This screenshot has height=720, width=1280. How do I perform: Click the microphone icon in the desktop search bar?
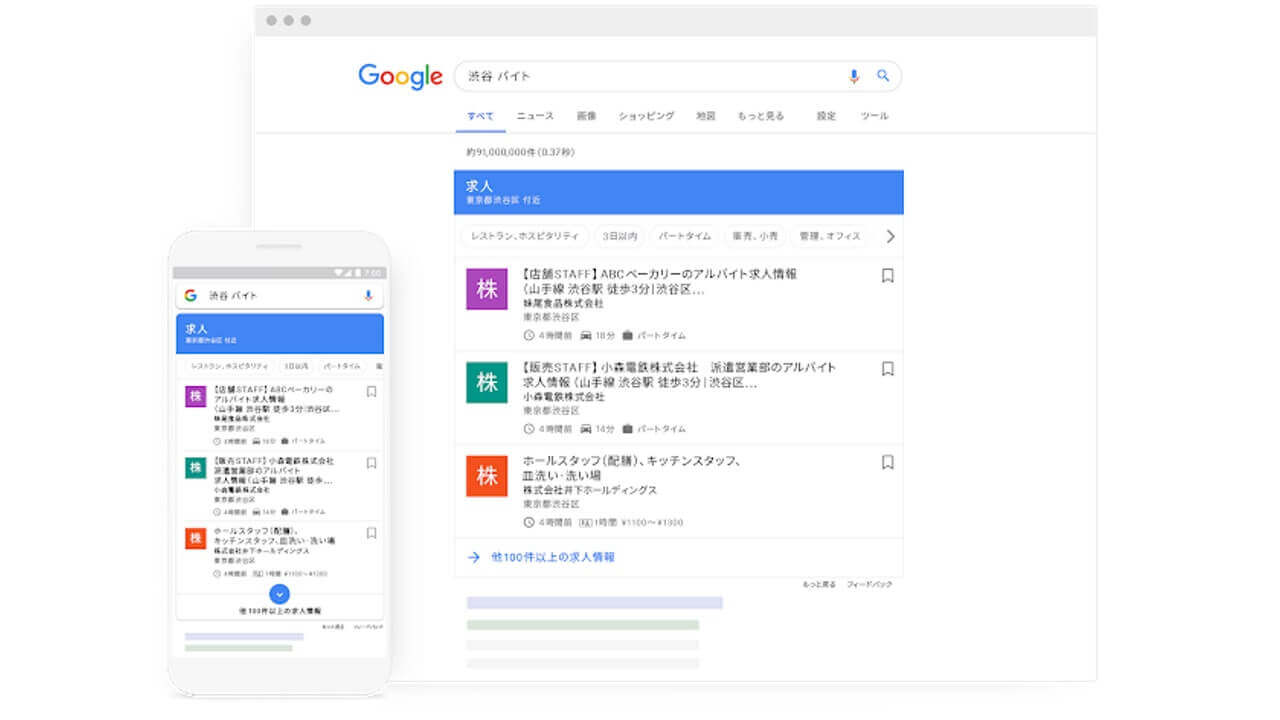(853, 76)
